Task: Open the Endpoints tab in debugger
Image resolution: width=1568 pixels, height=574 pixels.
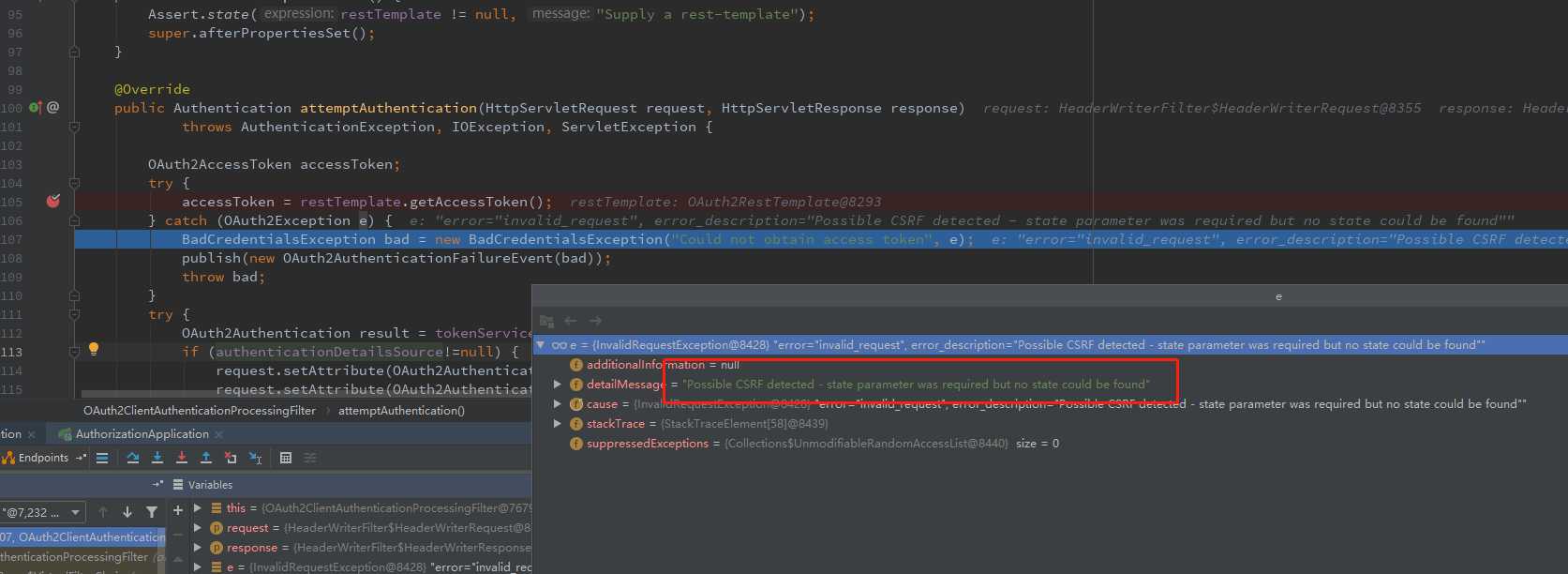Action: [x=36, y=458]
